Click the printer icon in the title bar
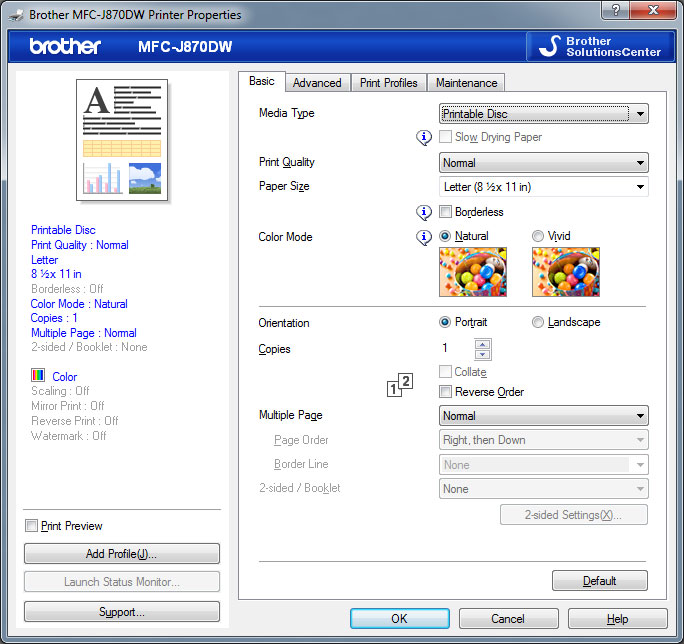Screen dimensions: 684x644 pos(16,15)
